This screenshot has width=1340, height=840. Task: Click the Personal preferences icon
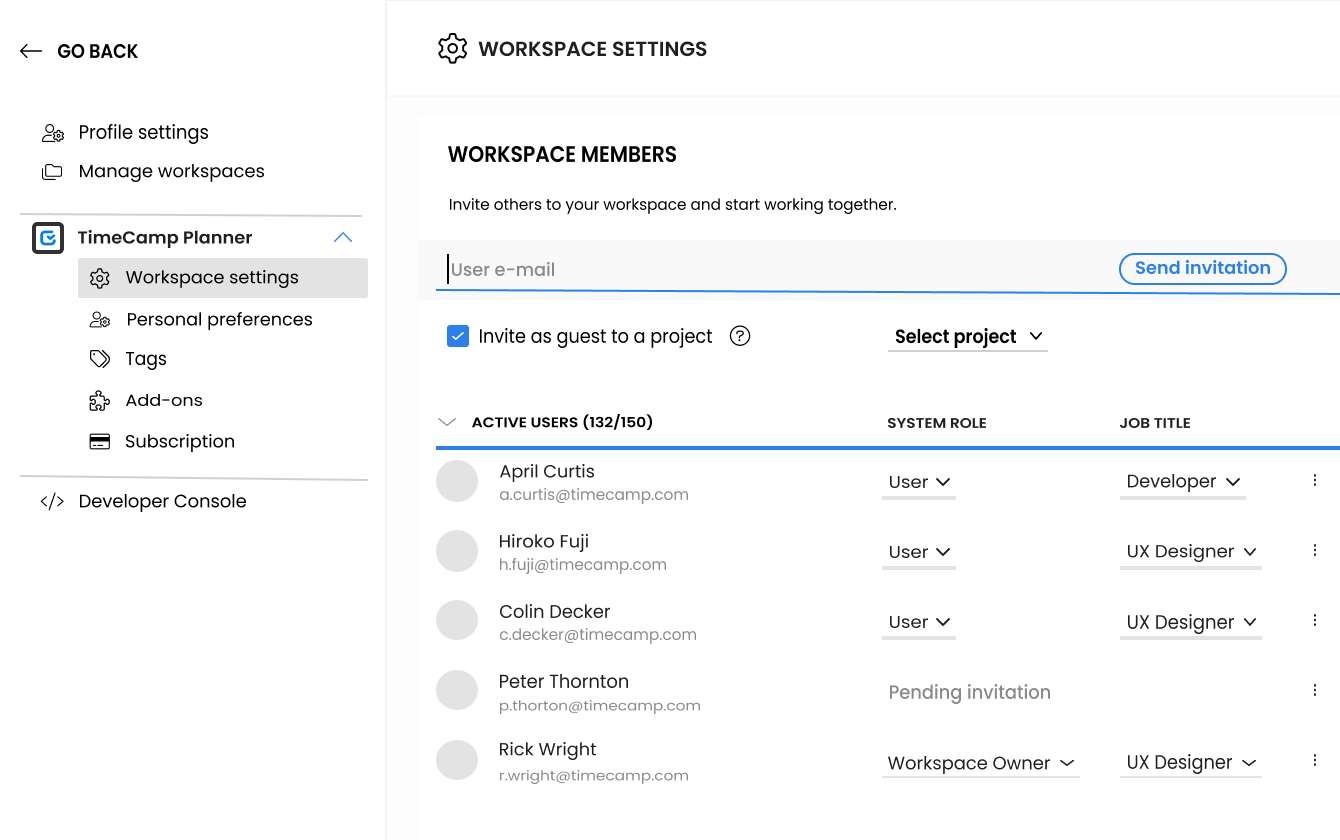[100, 320]
